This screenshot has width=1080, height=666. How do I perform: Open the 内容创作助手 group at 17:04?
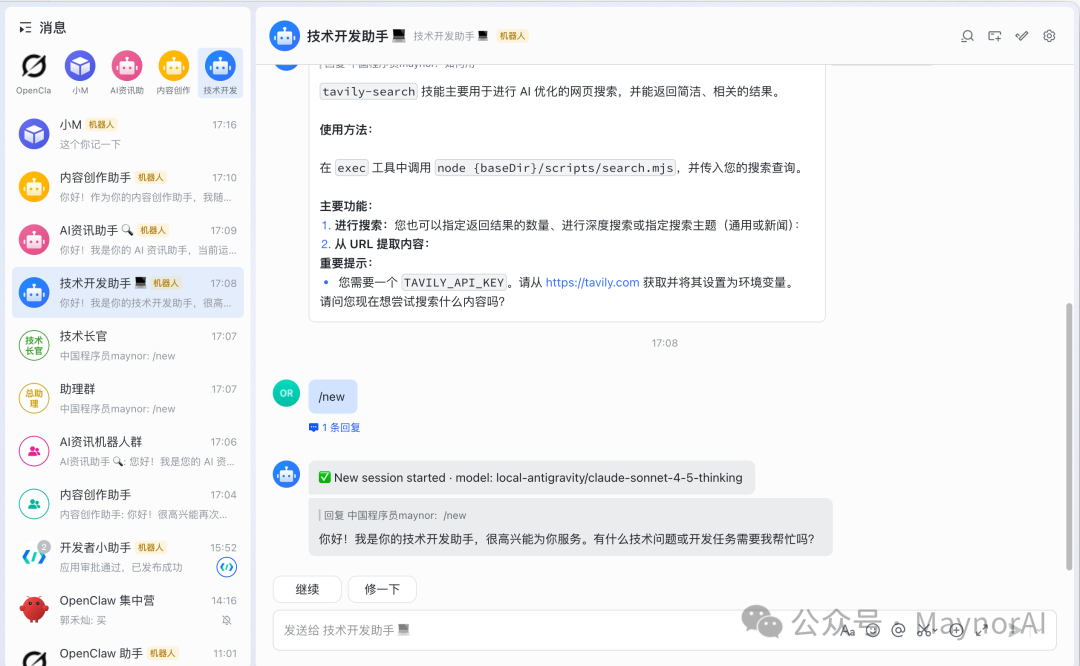coord(128,504)
